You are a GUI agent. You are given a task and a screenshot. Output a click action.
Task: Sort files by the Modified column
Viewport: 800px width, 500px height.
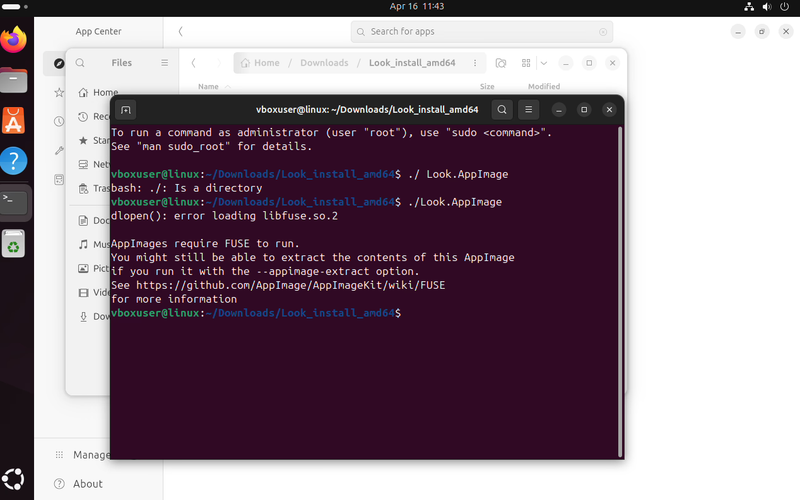point(544,86)
